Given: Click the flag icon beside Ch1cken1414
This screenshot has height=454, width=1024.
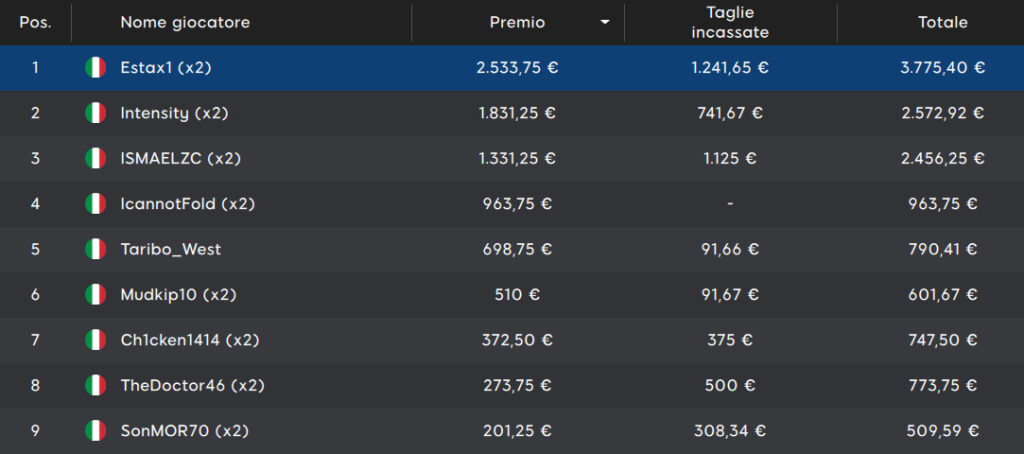Looking at the screenshot, I should pyautogui.click(x=95, y=340).
